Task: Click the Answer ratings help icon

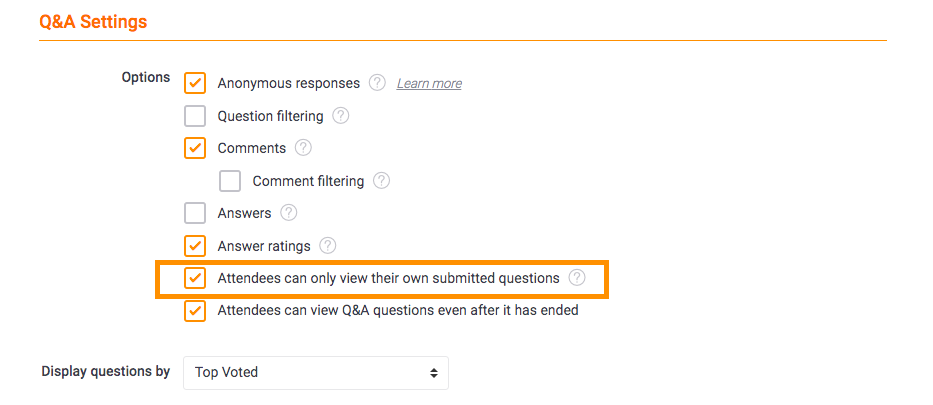Action: coord(328,245)
